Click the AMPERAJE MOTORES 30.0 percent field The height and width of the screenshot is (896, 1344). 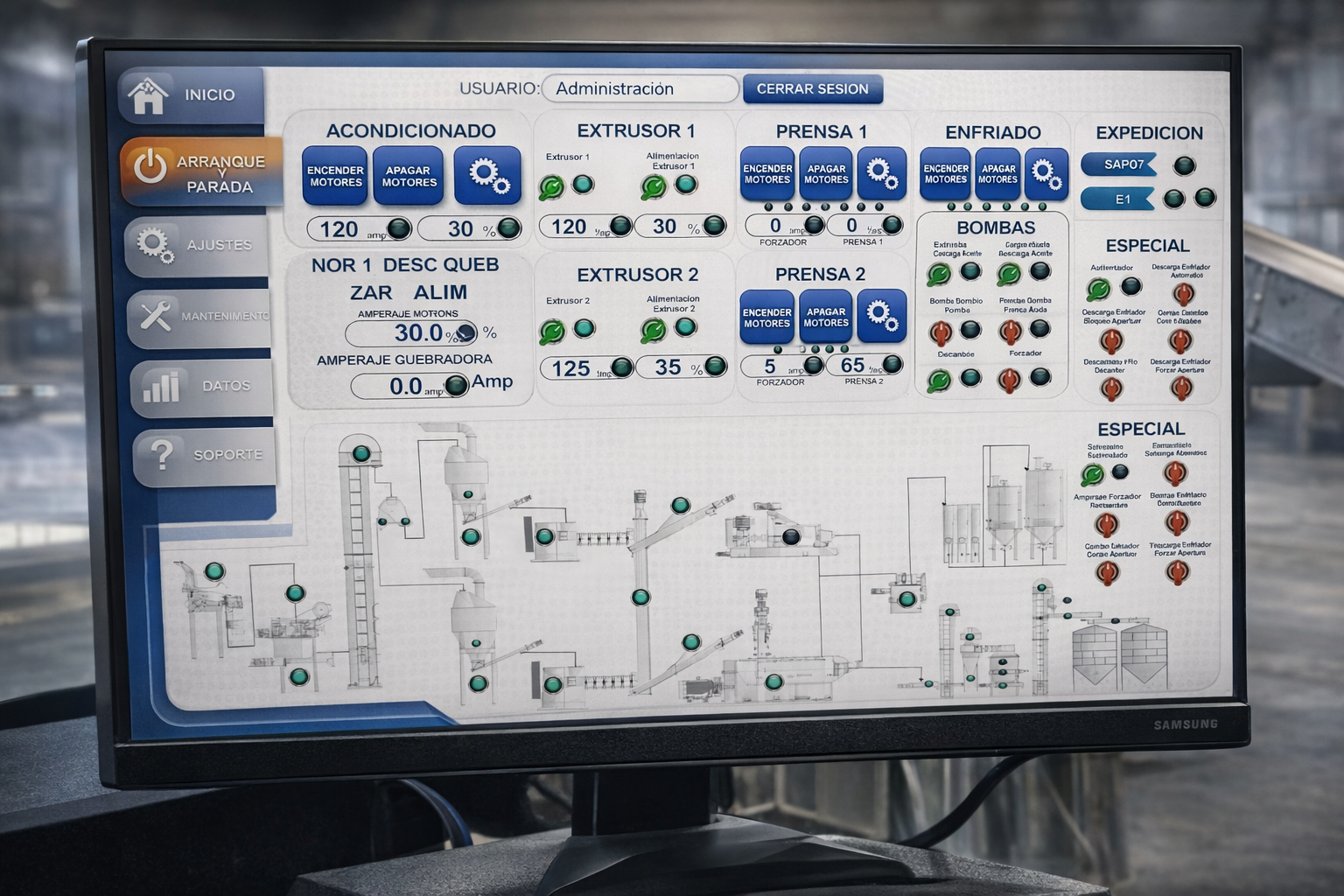[411, 333]
